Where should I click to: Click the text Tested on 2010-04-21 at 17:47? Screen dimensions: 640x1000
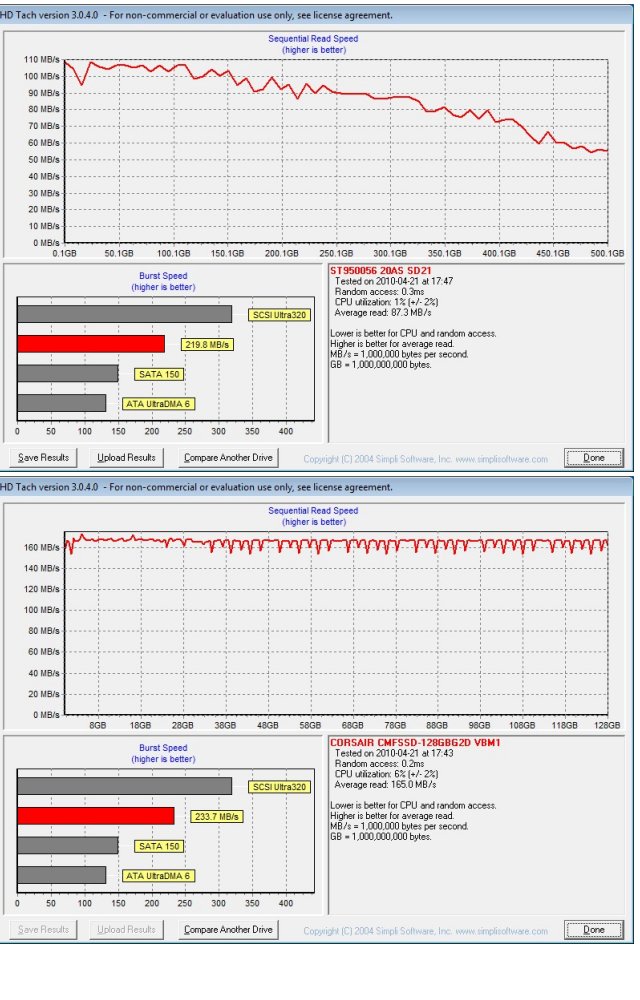point(394,281)
